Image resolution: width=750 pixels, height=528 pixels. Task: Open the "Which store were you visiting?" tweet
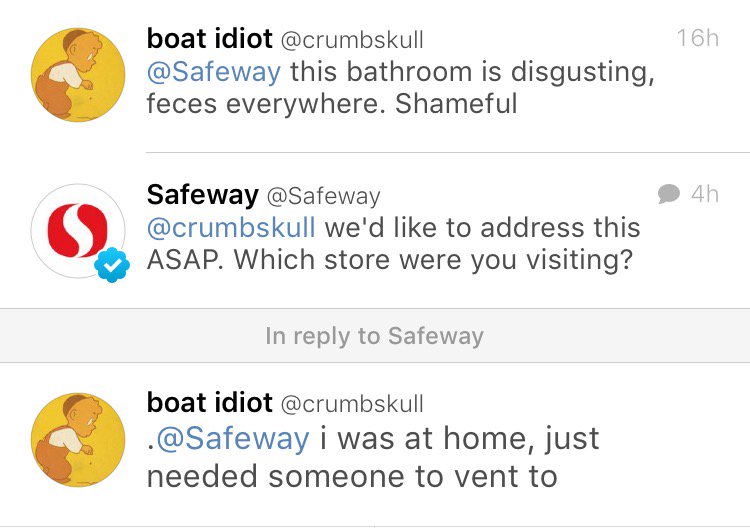tap(393, 244)
